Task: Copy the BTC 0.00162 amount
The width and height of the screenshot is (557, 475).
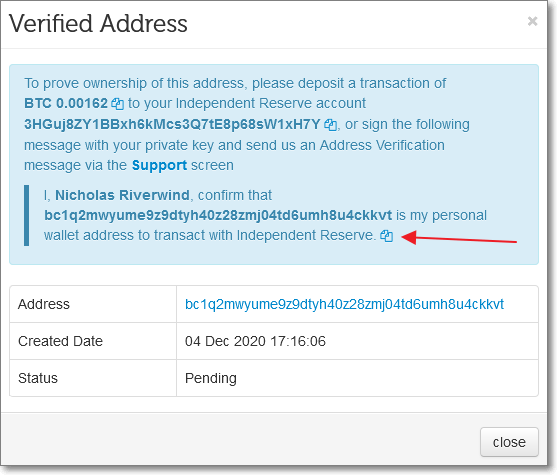Action: (117, 104)
